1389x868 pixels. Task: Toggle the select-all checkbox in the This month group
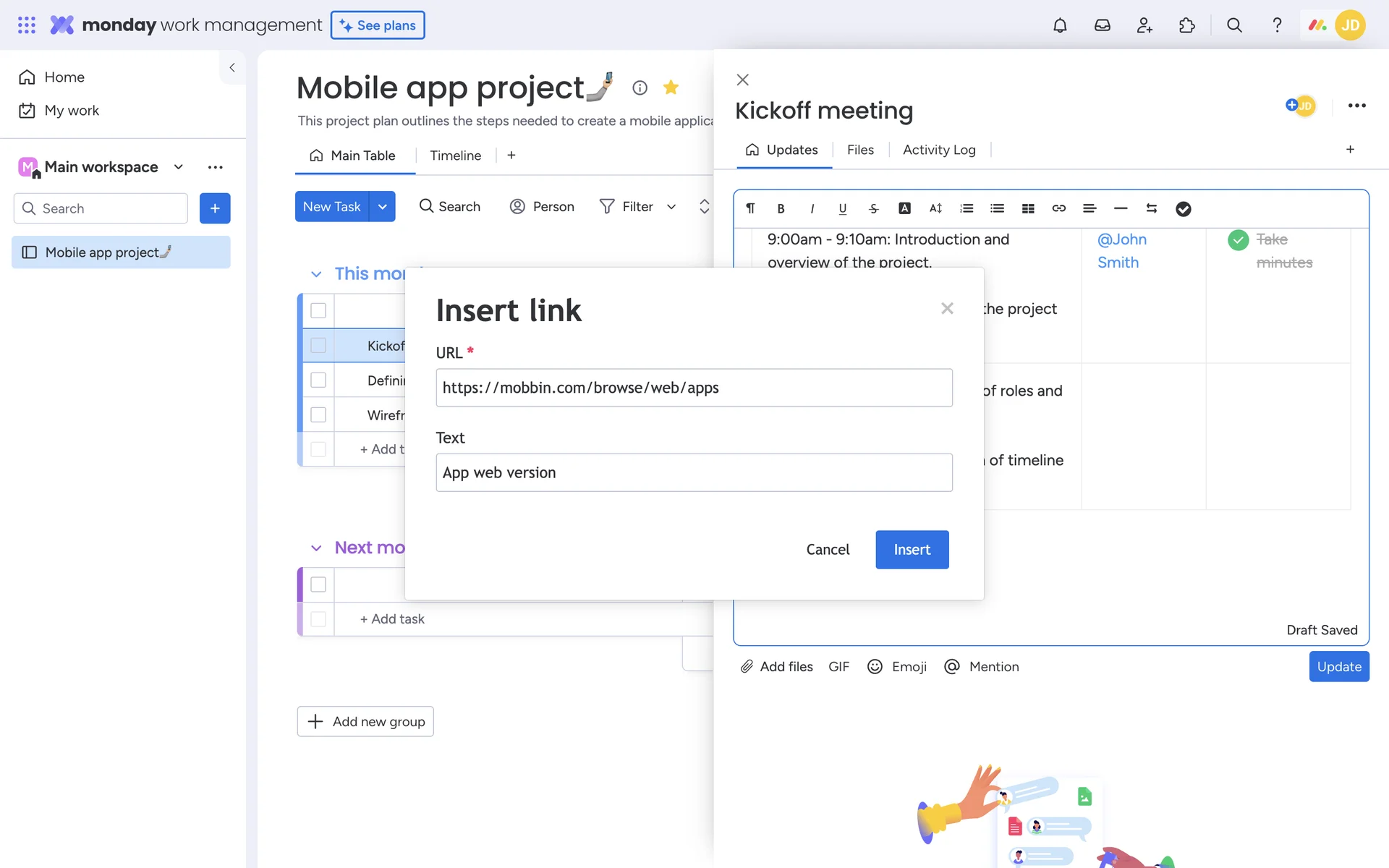click(x=318, y=311)
